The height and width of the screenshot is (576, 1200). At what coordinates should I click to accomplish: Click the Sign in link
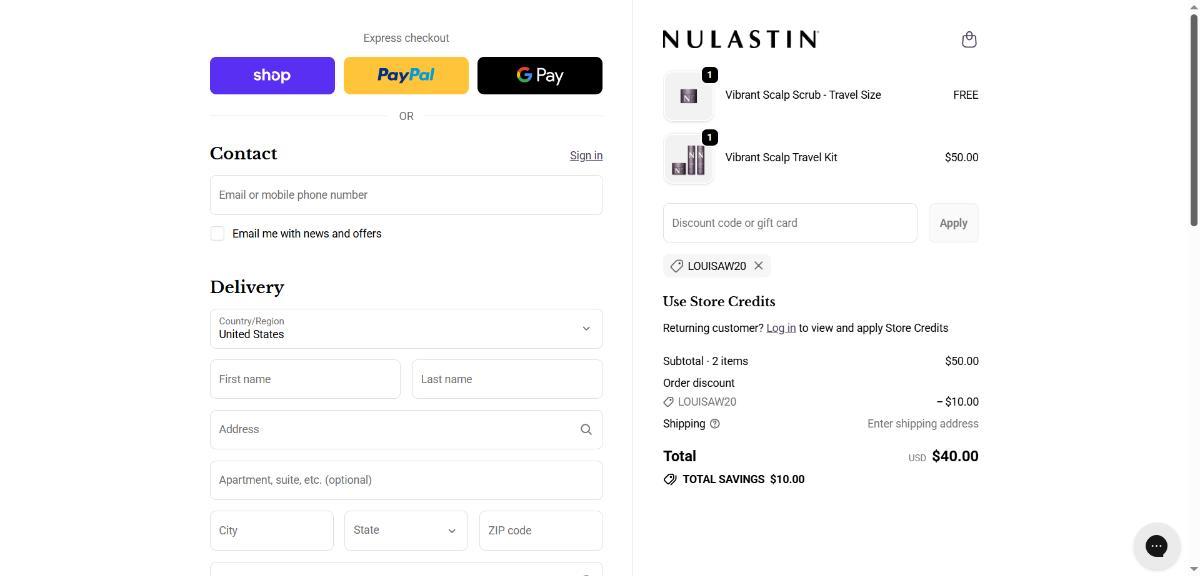586,156
